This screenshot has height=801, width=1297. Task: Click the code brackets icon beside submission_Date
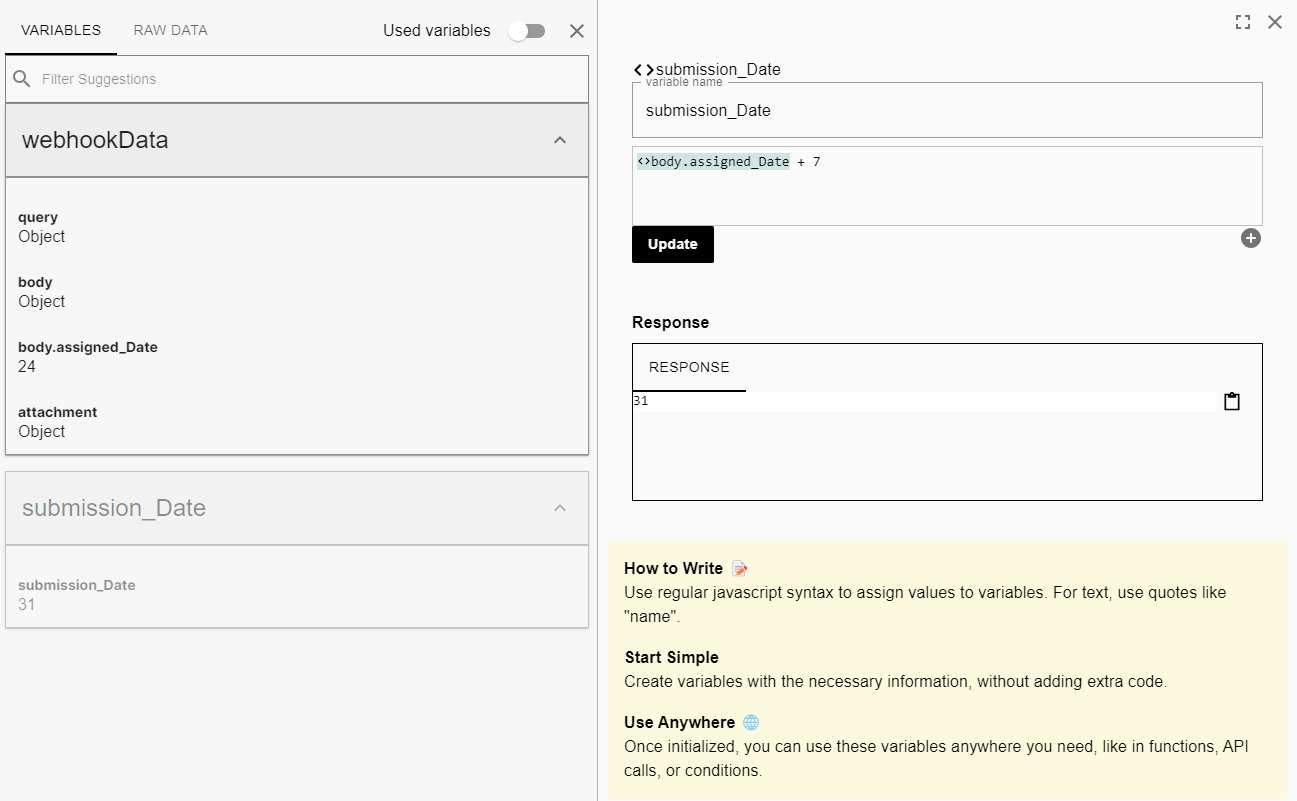pos(644,70)
